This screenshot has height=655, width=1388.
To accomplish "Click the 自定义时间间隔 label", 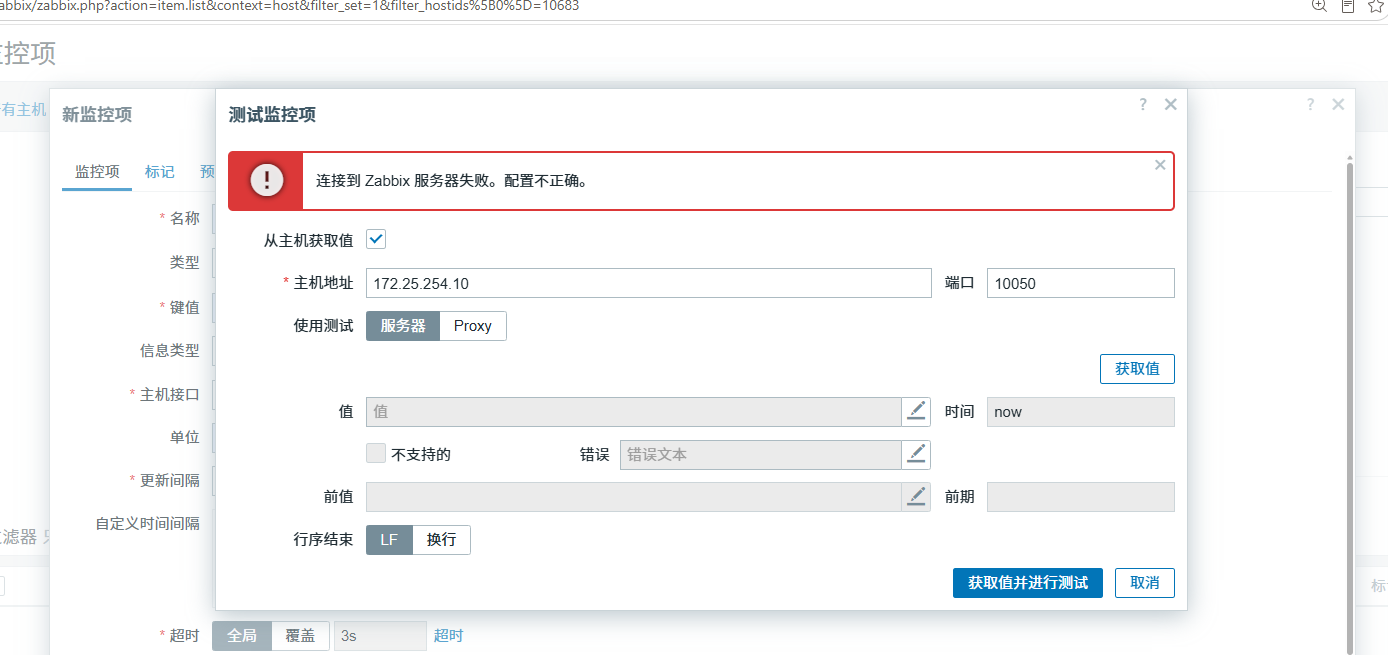I will pos(148,523).
